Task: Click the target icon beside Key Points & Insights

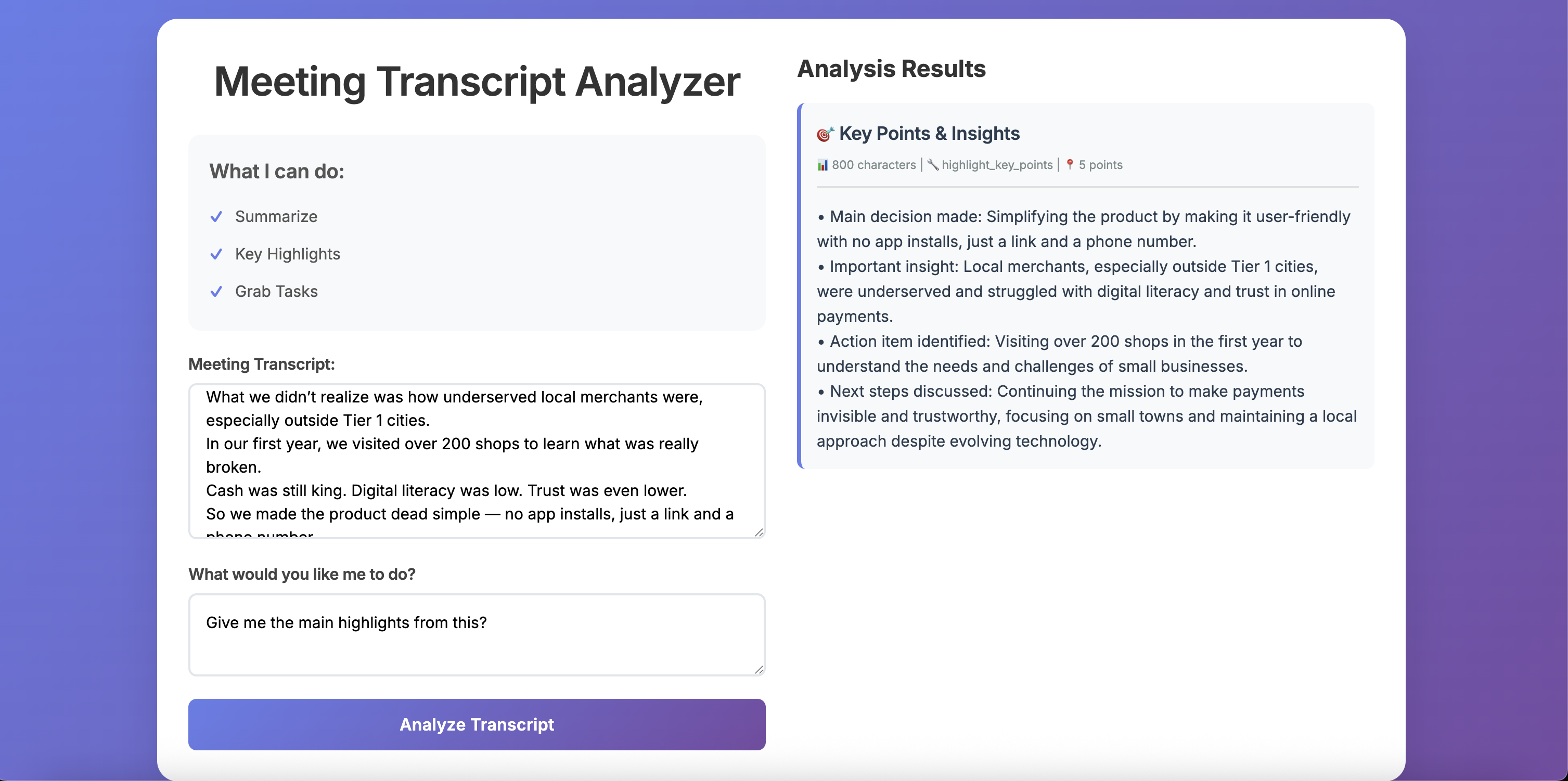Action: click(x=825, y=135)
